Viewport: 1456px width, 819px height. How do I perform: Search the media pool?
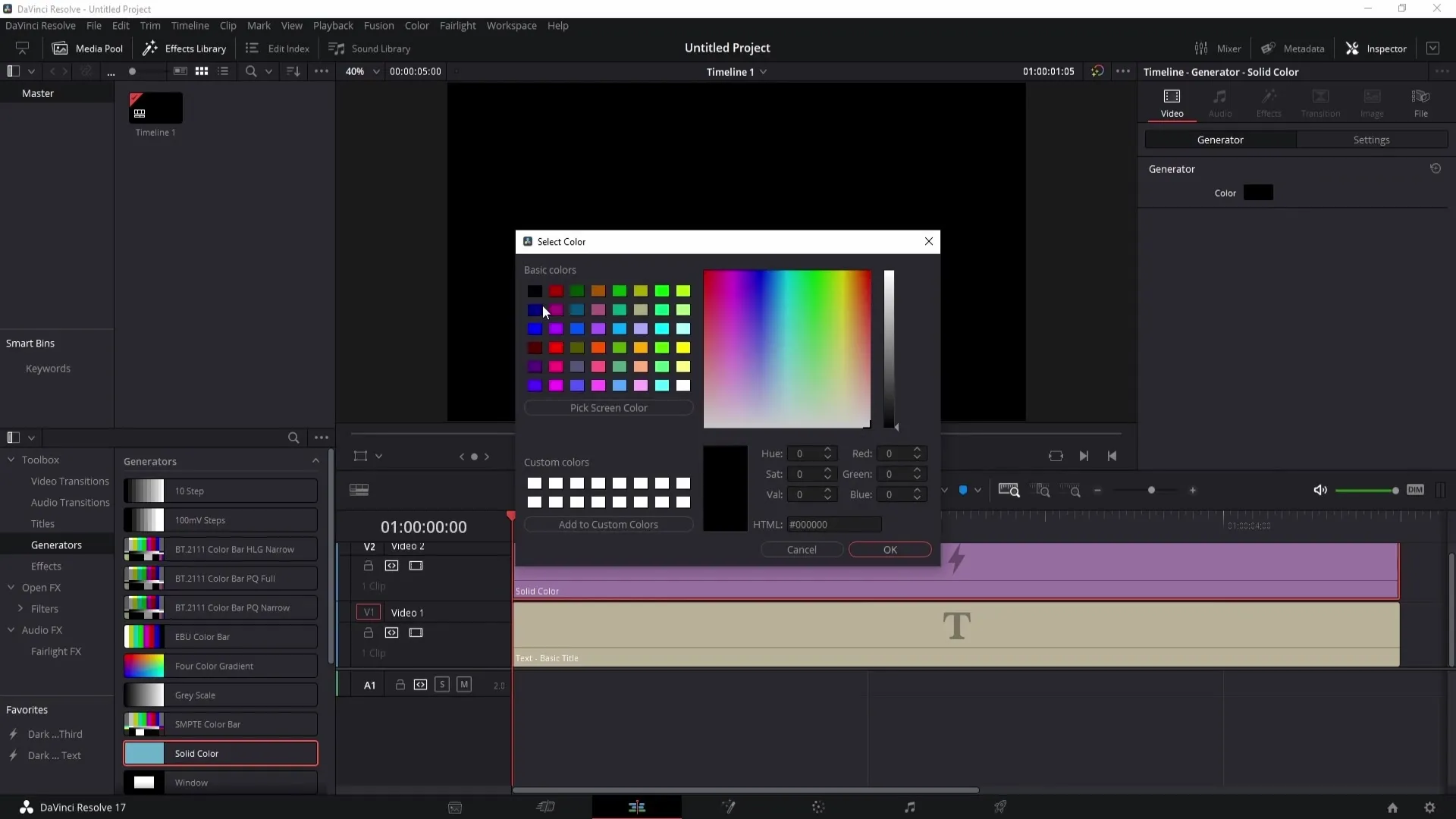click(x=251, y=71)
